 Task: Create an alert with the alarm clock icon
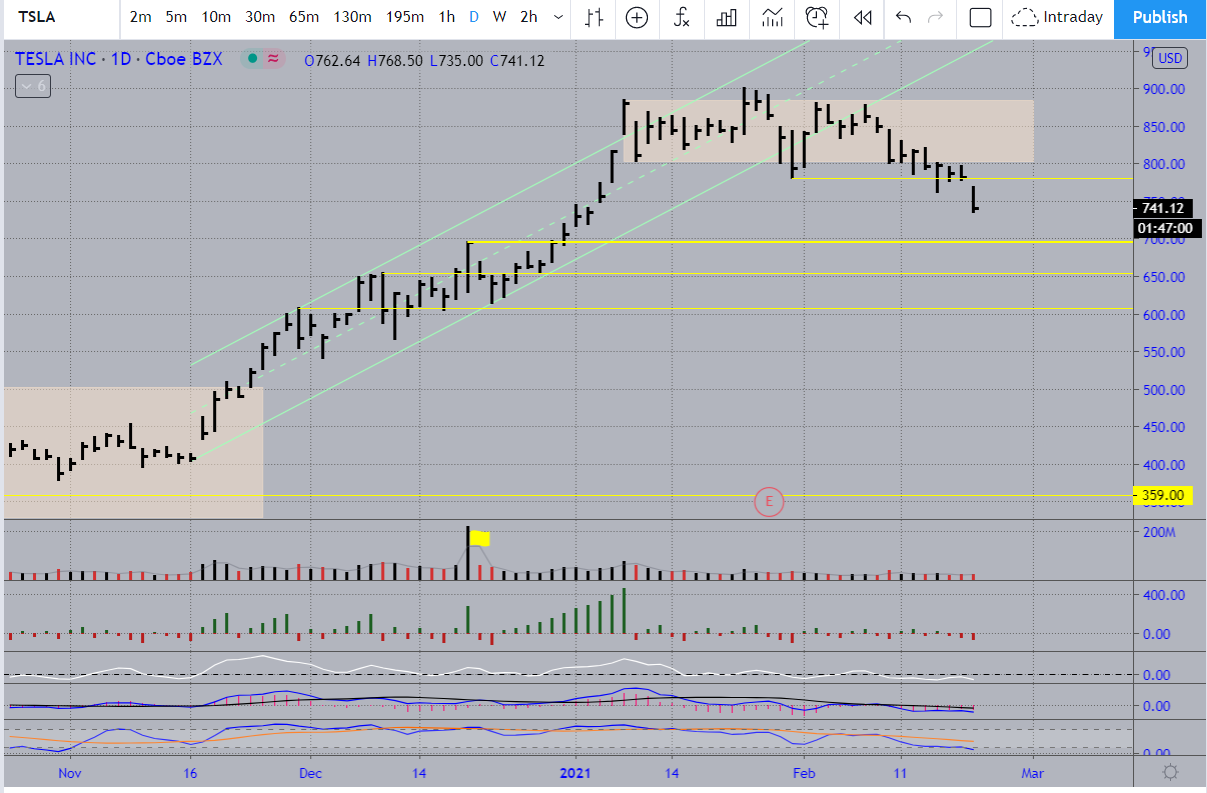click(x=818, y=17)
